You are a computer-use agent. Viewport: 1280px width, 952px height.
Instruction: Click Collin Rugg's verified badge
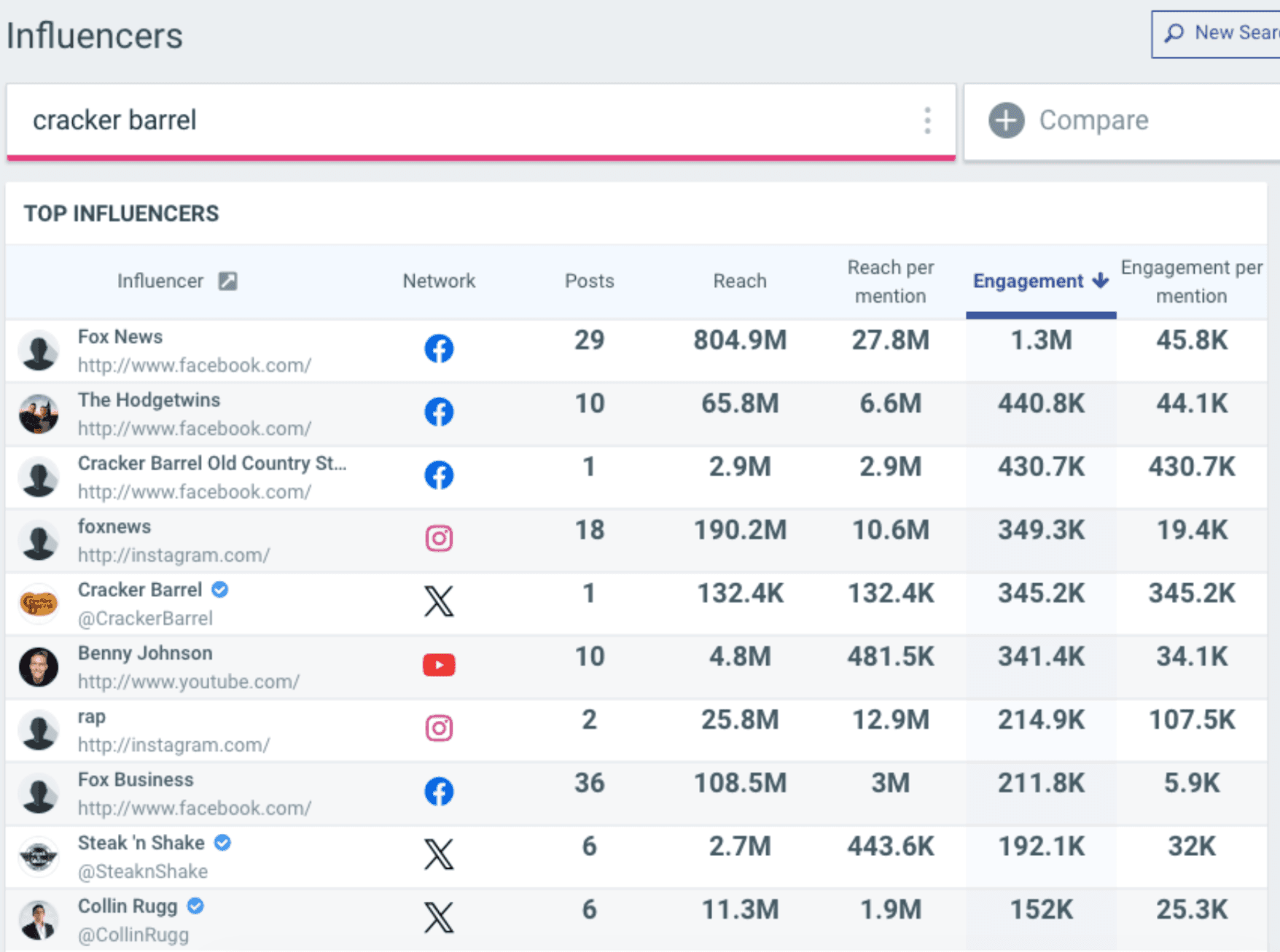[x=195, y=906]
